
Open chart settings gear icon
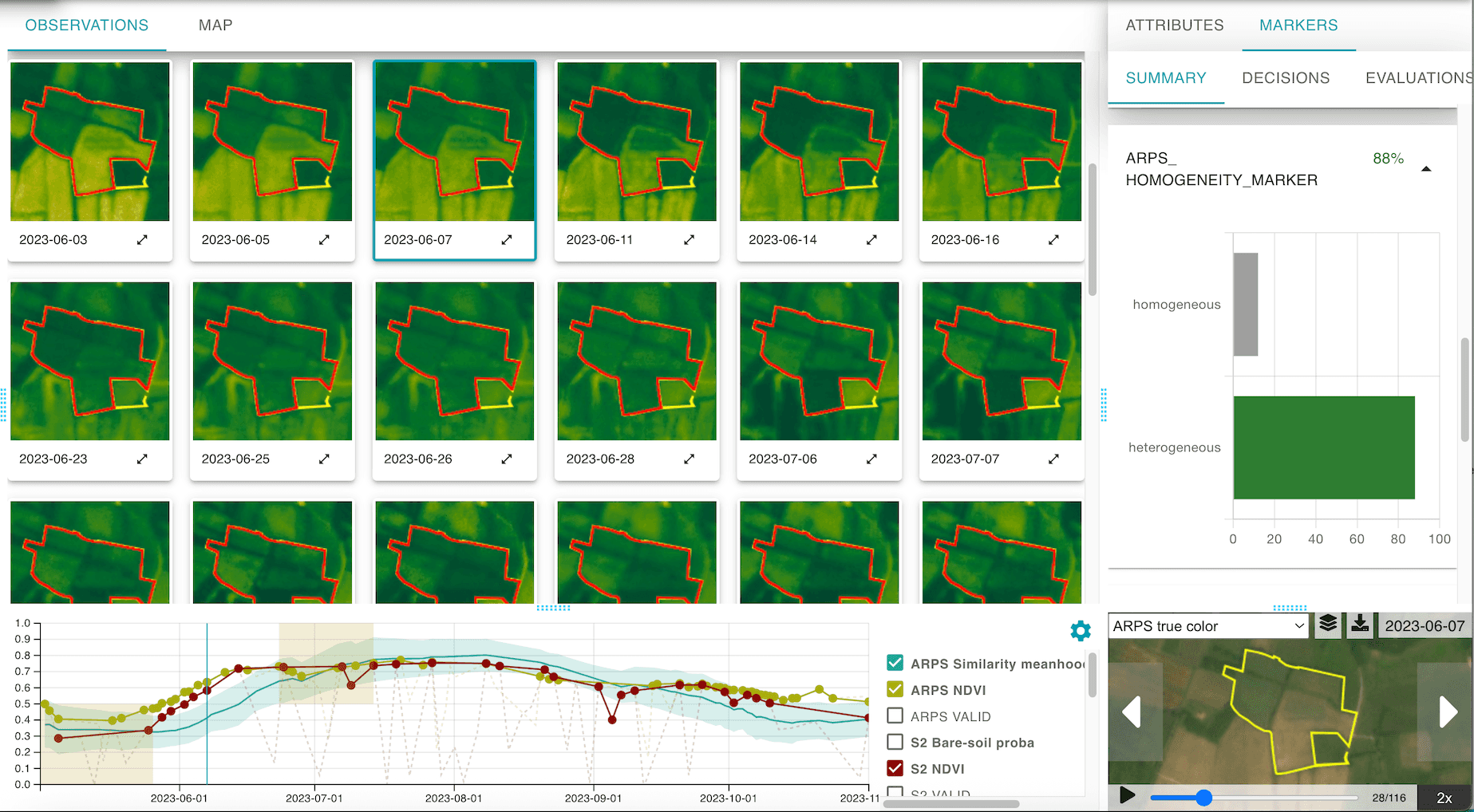[x=1080, y=631]
